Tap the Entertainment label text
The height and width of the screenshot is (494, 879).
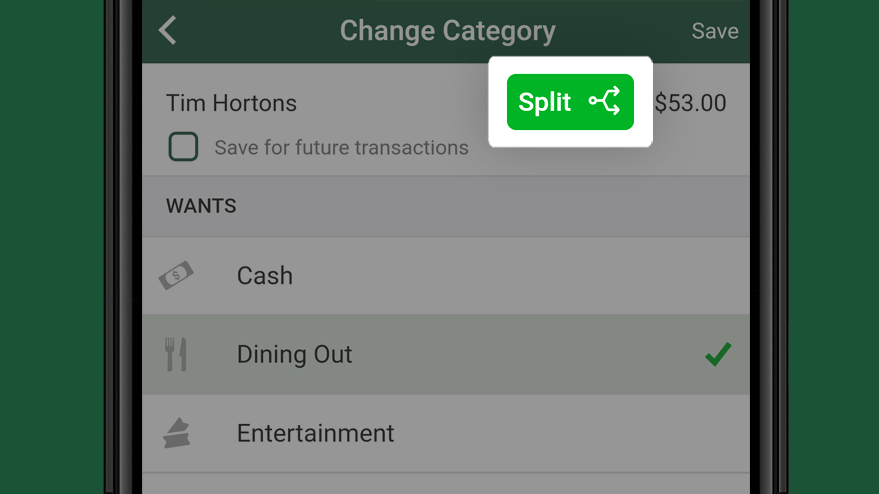coord(316,433)
